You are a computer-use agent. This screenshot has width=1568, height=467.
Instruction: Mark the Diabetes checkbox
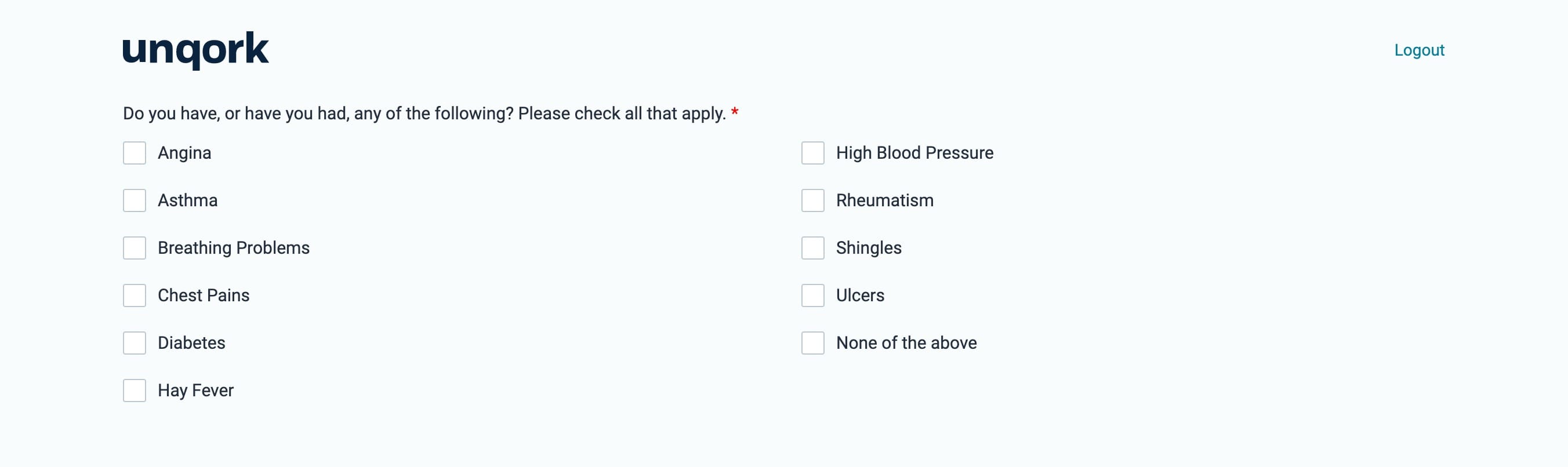point(135,343)
